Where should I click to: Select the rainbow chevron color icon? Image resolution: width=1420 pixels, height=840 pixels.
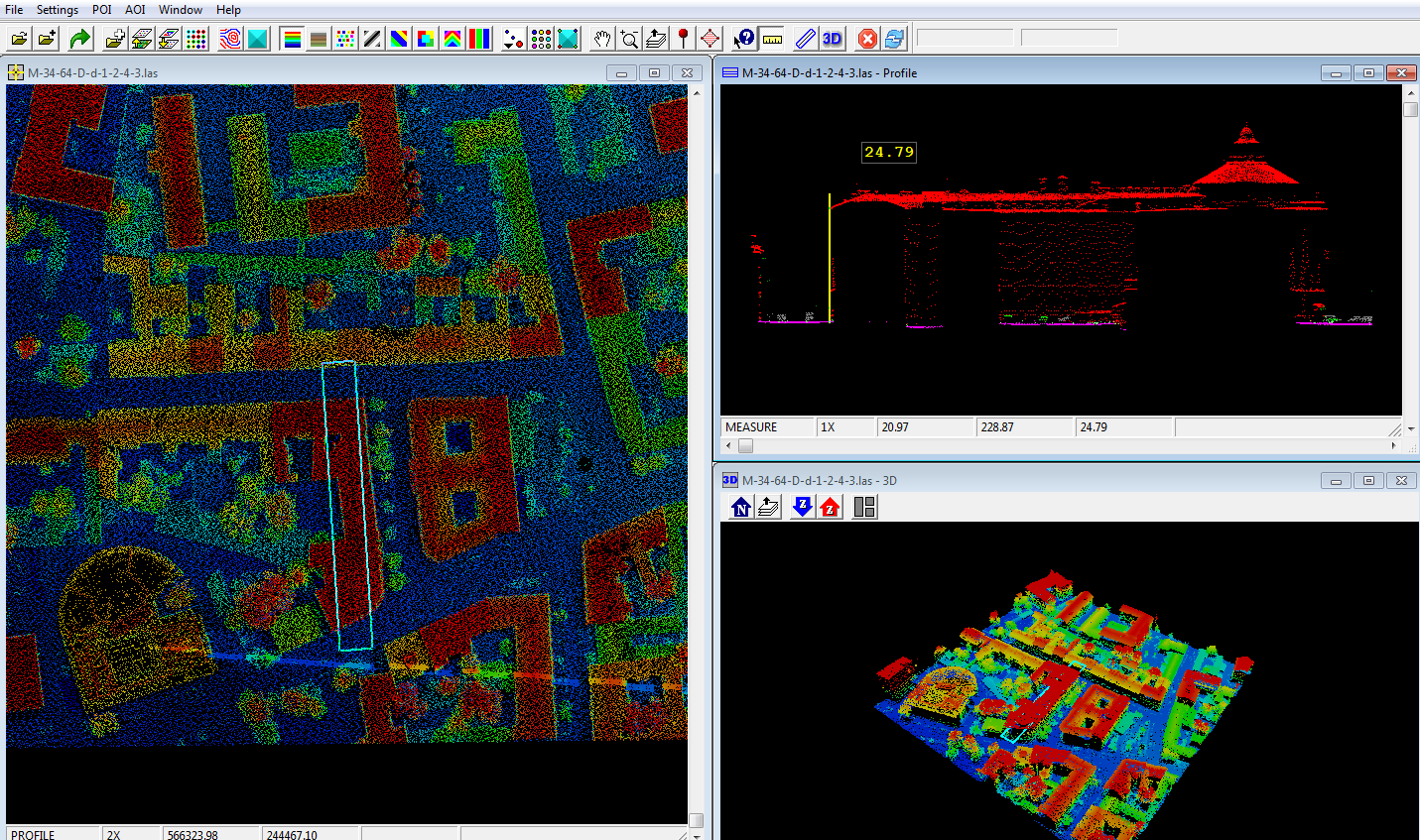(x=452, y=39)
